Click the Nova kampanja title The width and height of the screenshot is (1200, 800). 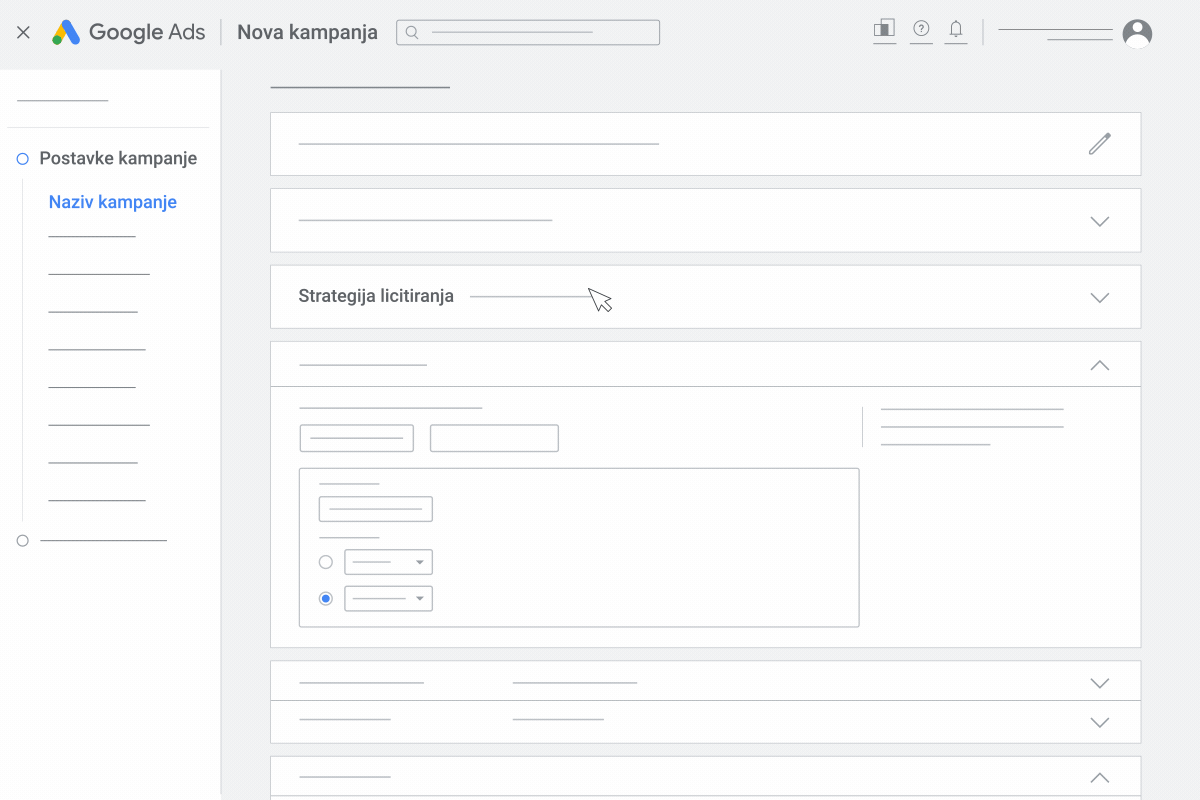tap(307, 32)
